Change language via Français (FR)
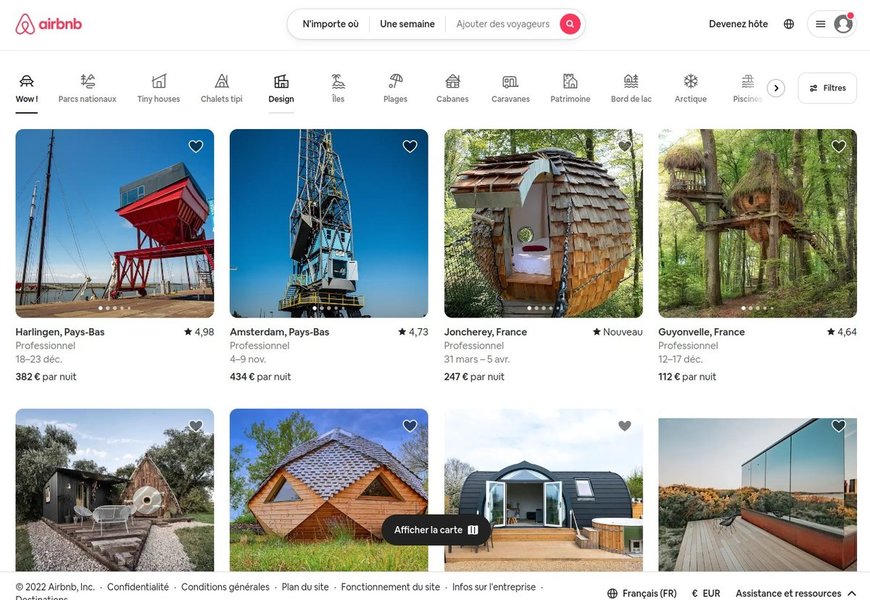Screen dimensions: 870x600 642,593
